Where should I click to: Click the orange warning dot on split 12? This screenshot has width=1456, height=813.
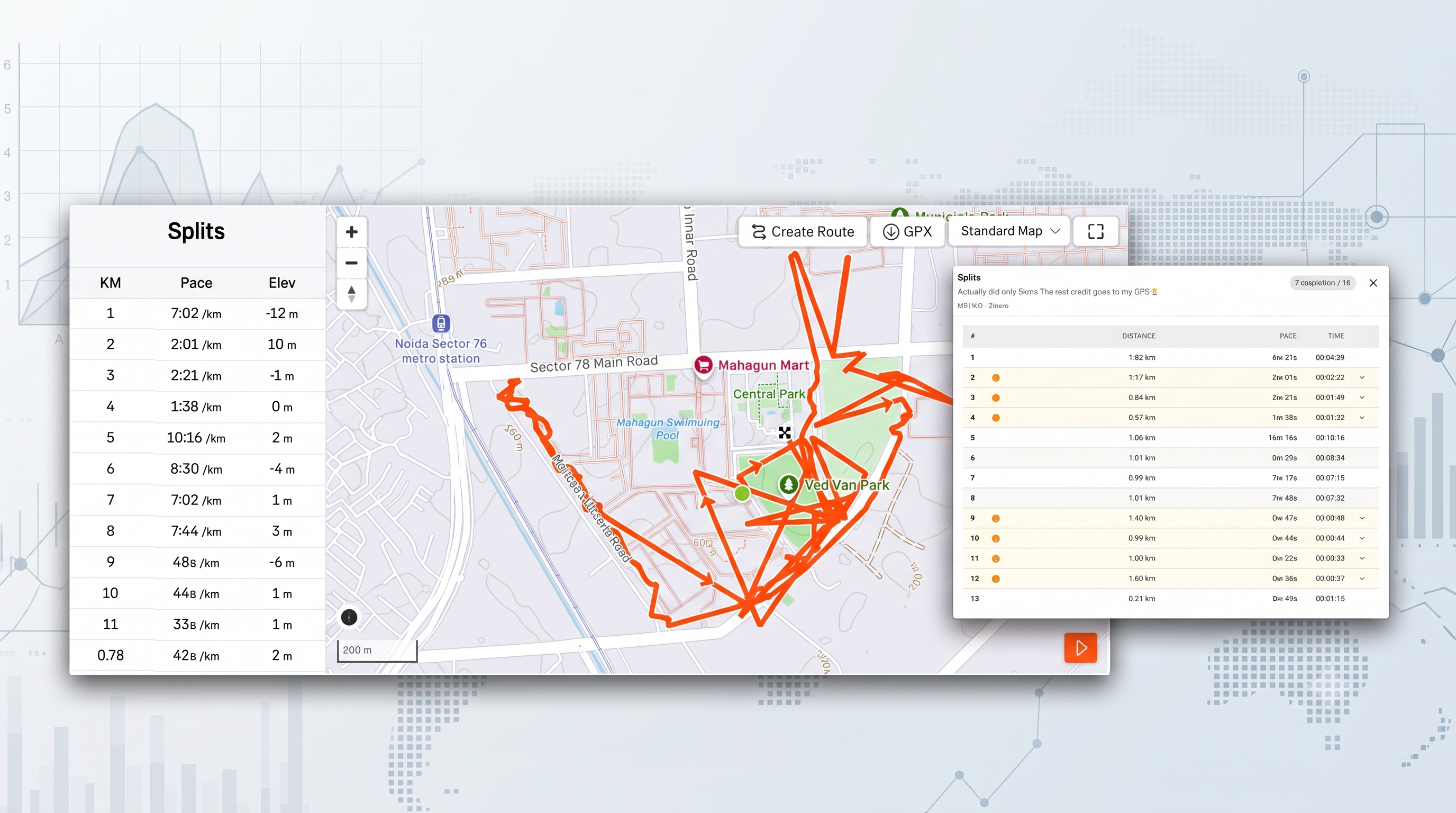point(996,579)
